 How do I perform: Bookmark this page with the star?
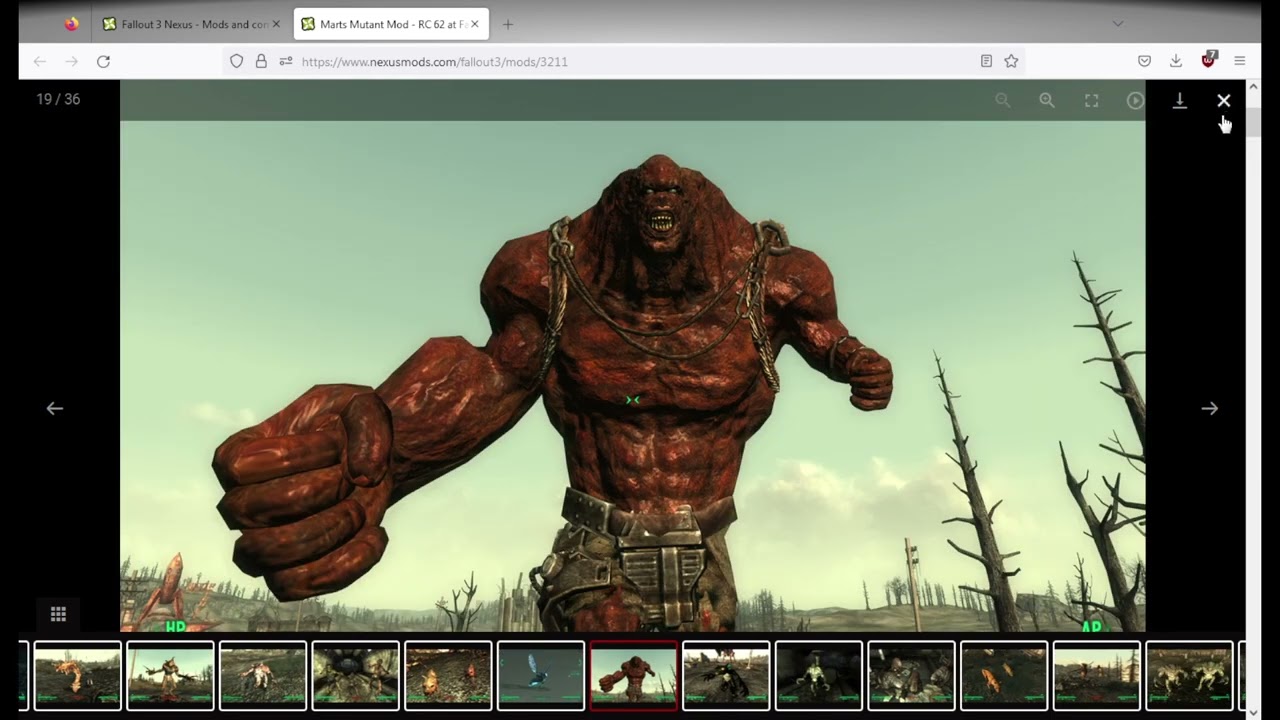pos(1011,61)
